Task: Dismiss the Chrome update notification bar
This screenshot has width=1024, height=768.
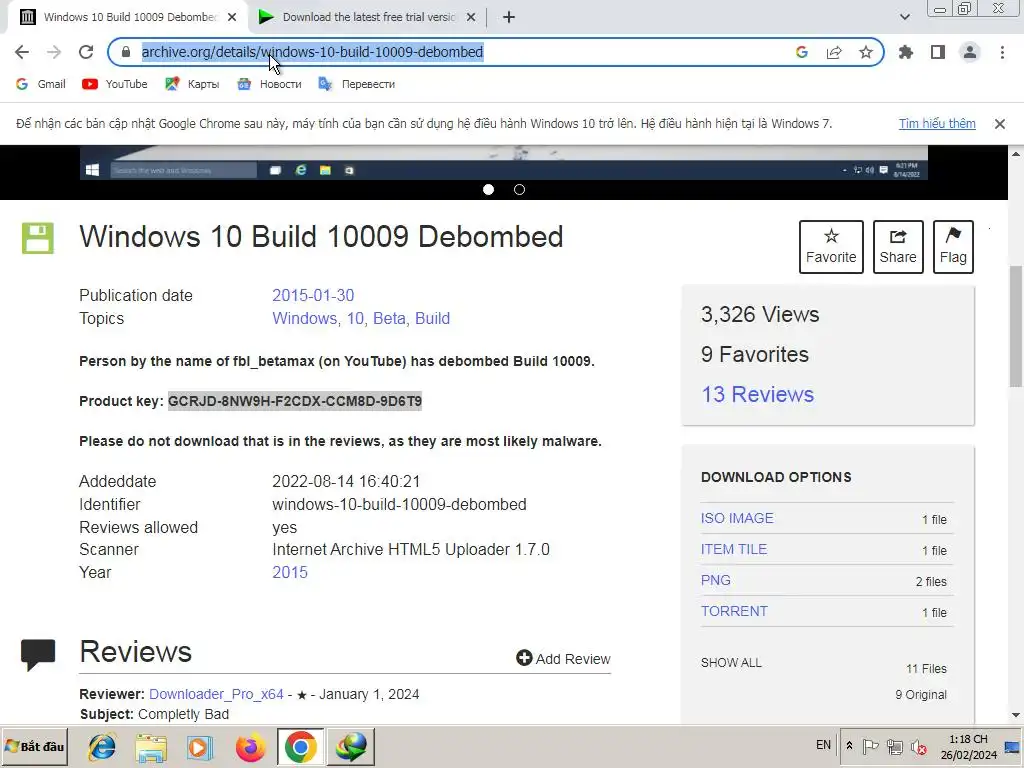Action: 999,123
